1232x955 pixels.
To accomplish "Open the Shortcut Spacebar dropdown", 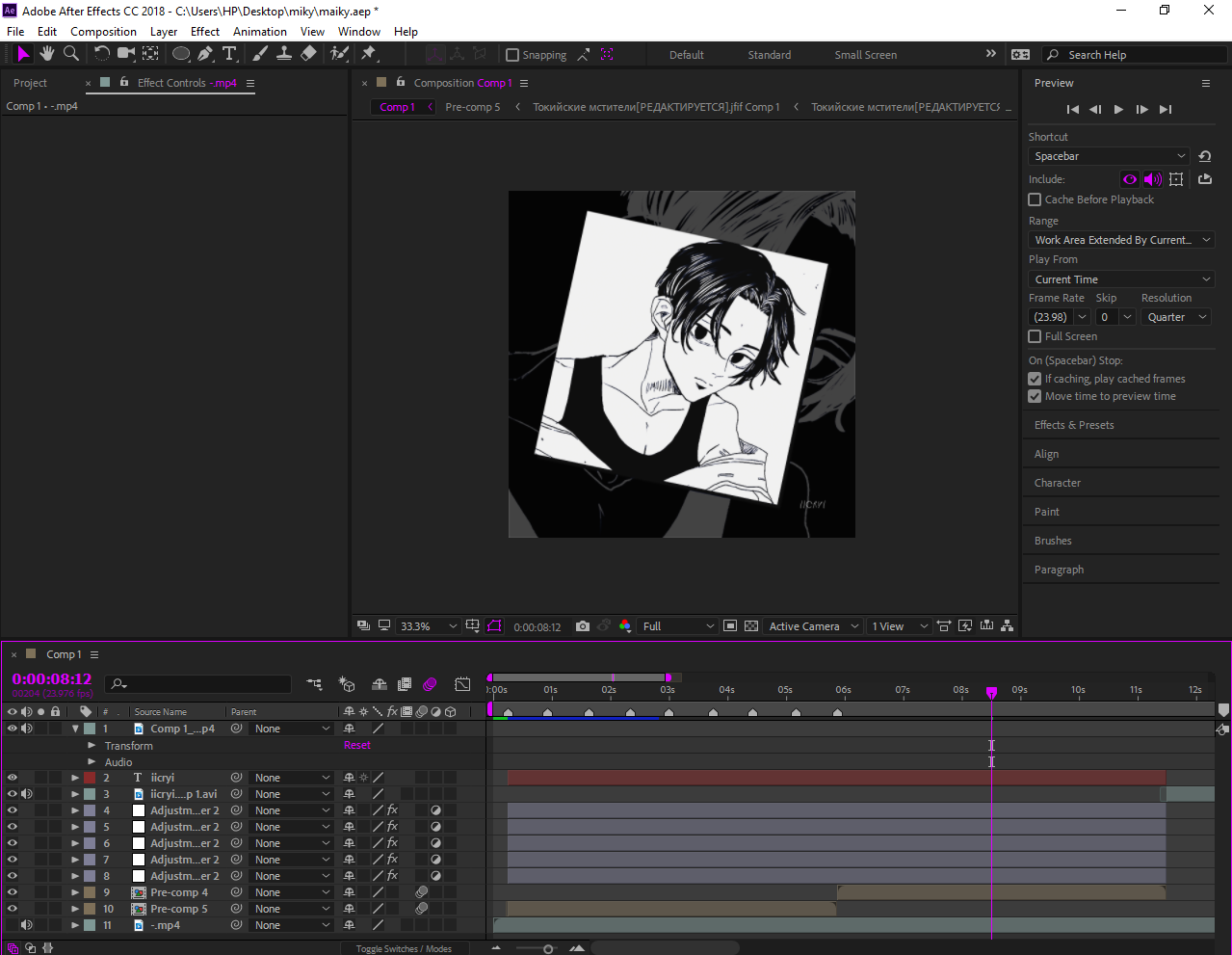I will [x=1110, y=156].
